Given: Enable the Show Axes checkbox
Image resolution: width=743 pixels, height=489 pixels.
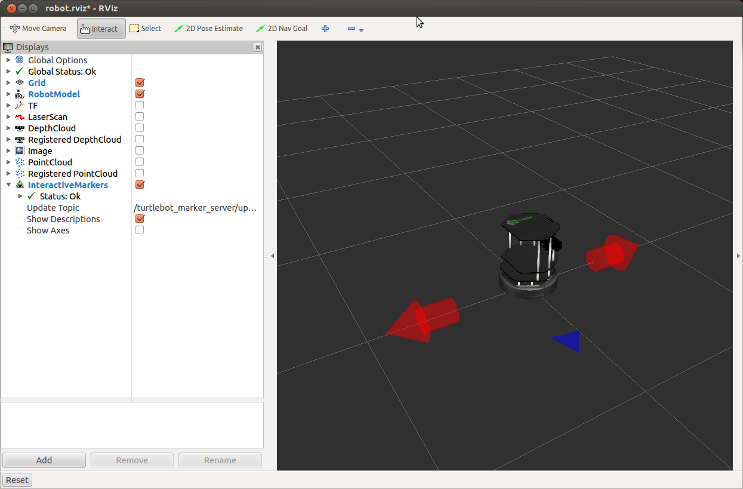Looking at the screenshot, I should click(x=140, y=230).
